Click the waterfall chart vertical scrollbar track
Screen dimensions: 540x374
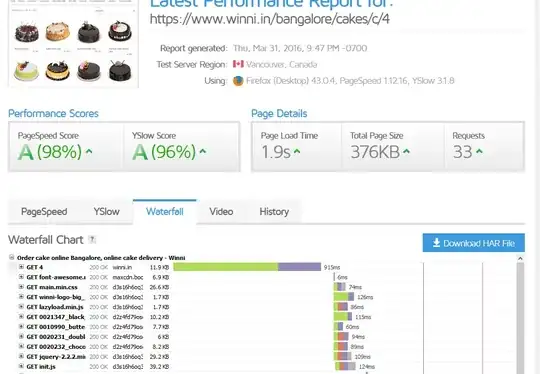[520, 317]
